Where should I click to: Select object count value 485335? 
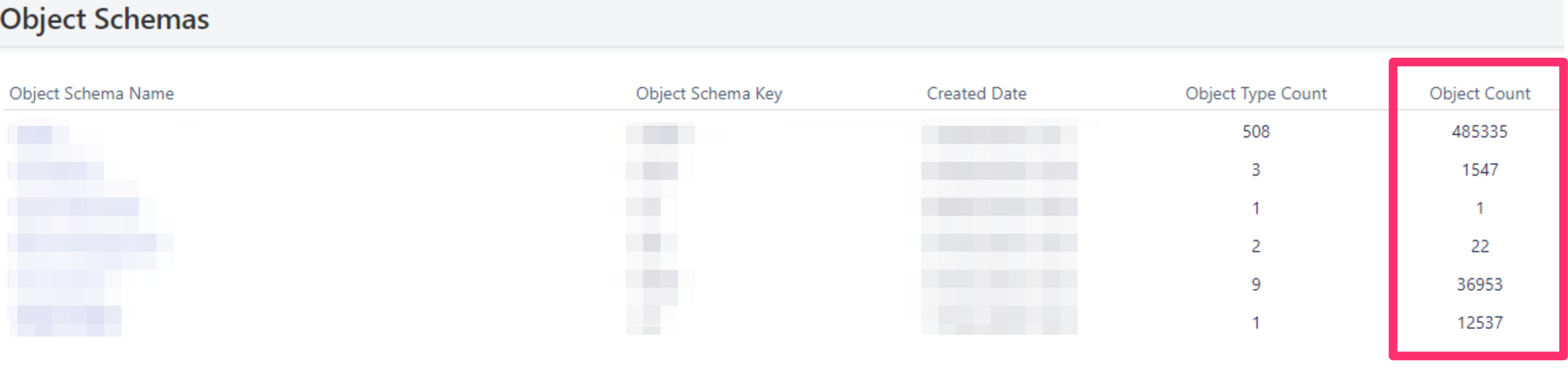(1479, 132)
